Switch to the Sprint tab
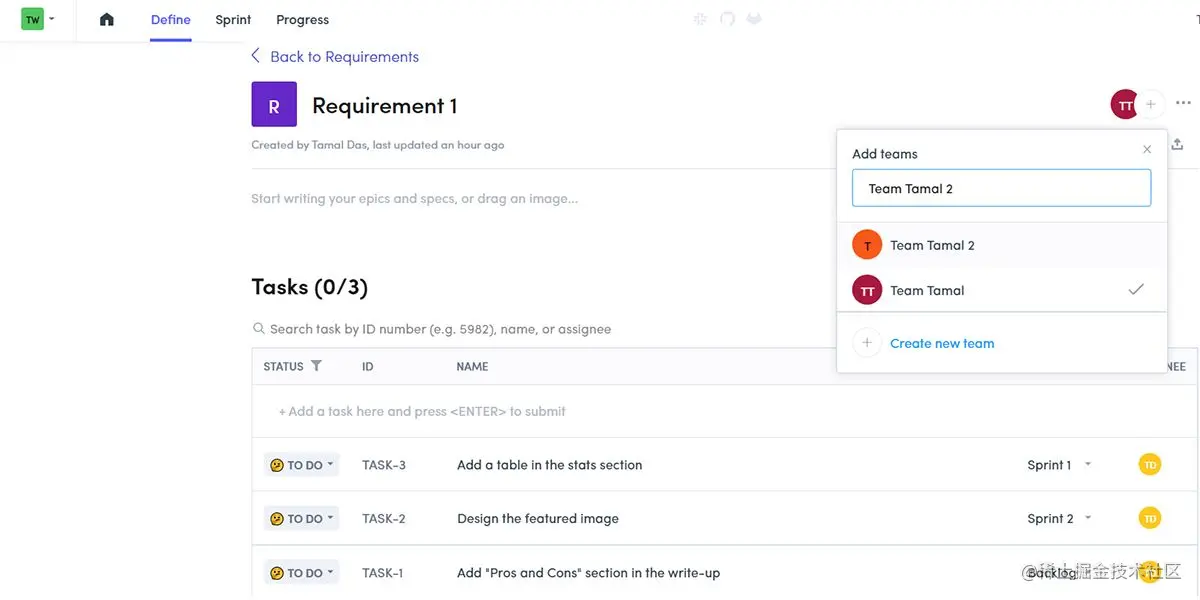This screenshot has width=1200, height=600. tap(233, 20)
